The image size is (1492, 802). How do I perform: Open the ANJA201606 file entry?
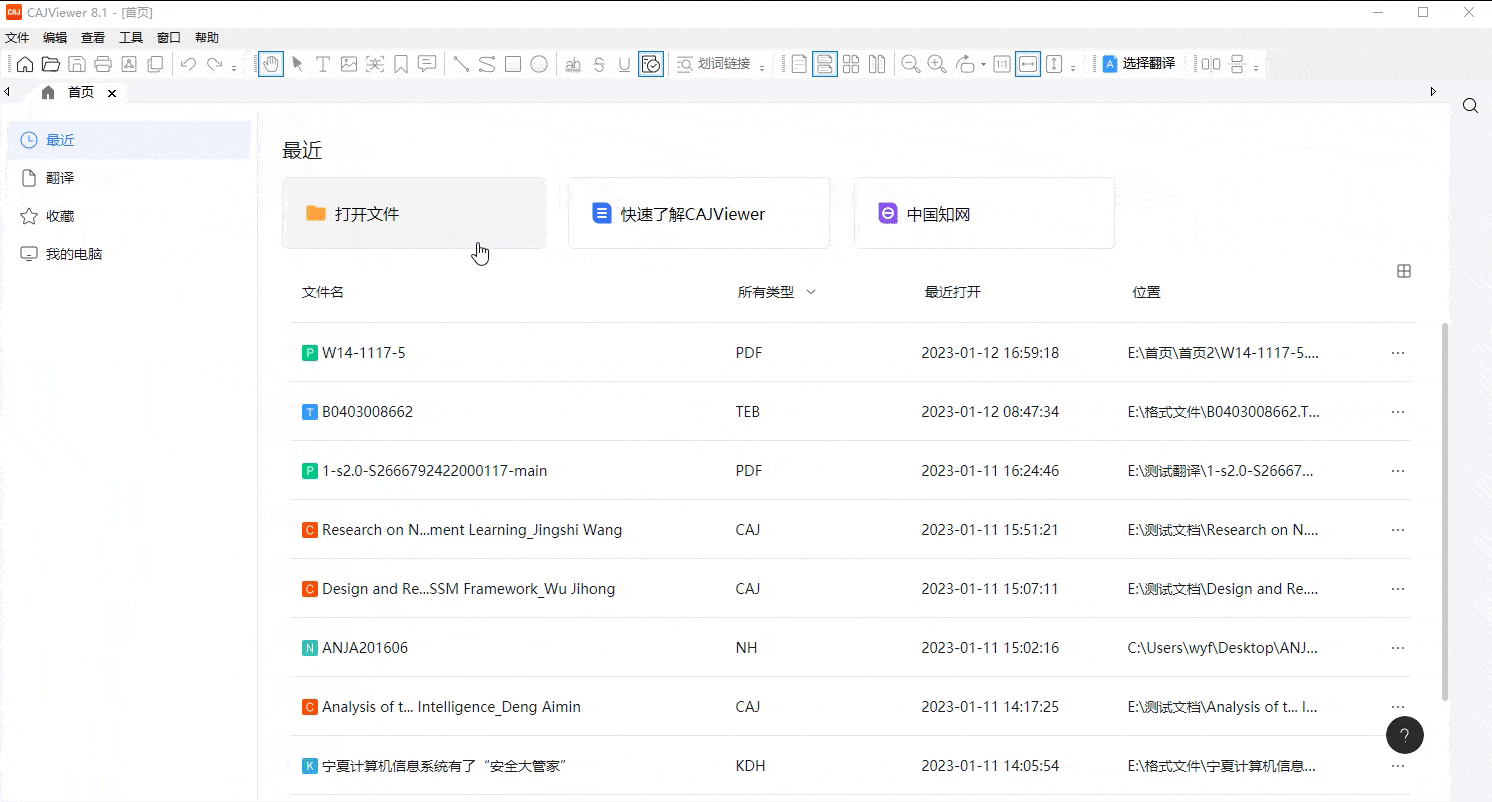(x=365, y=648)
